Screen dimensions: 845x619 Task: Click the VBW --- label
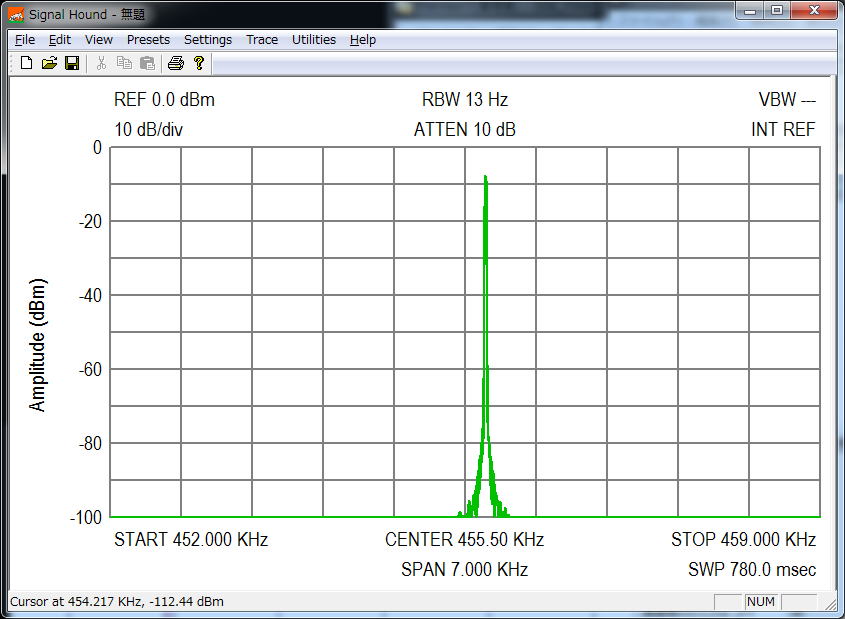pyautogui.click(x=787, y=100)
